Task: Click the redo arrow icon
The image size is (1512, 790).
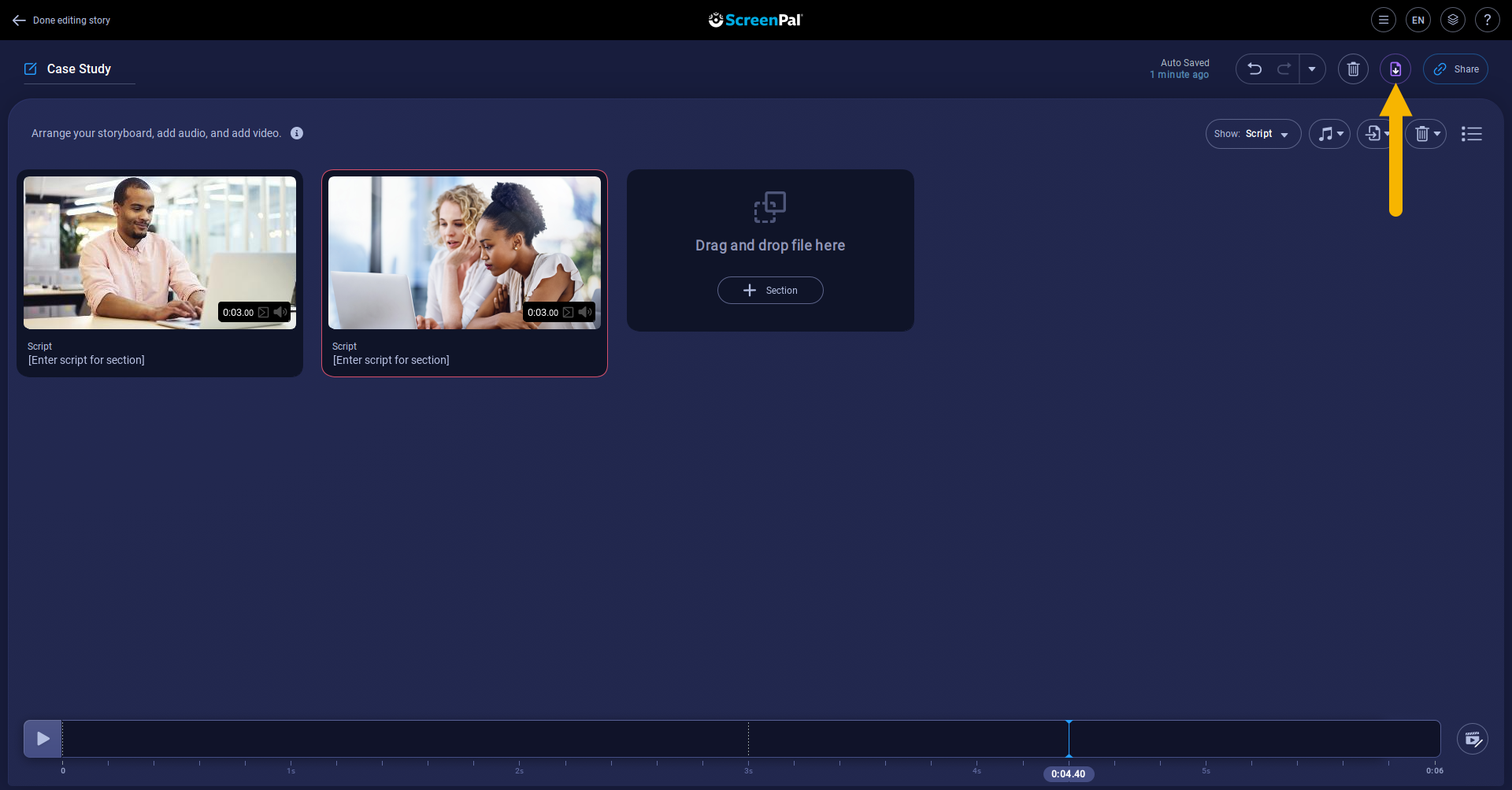Action: tap(1284, 69)
